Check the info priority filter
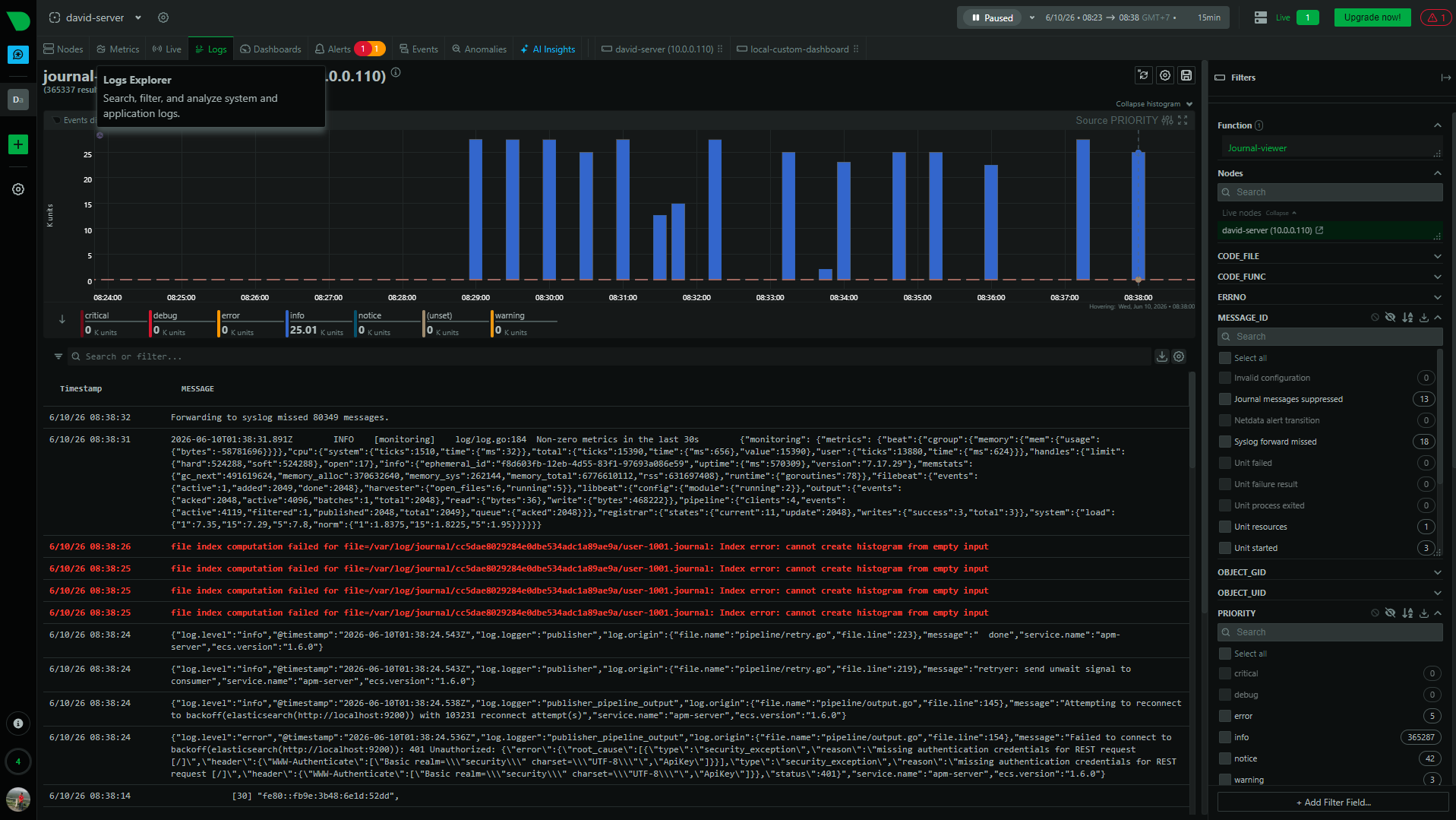The height and width of the screenshot is (820, 1456). (1224, 737)
